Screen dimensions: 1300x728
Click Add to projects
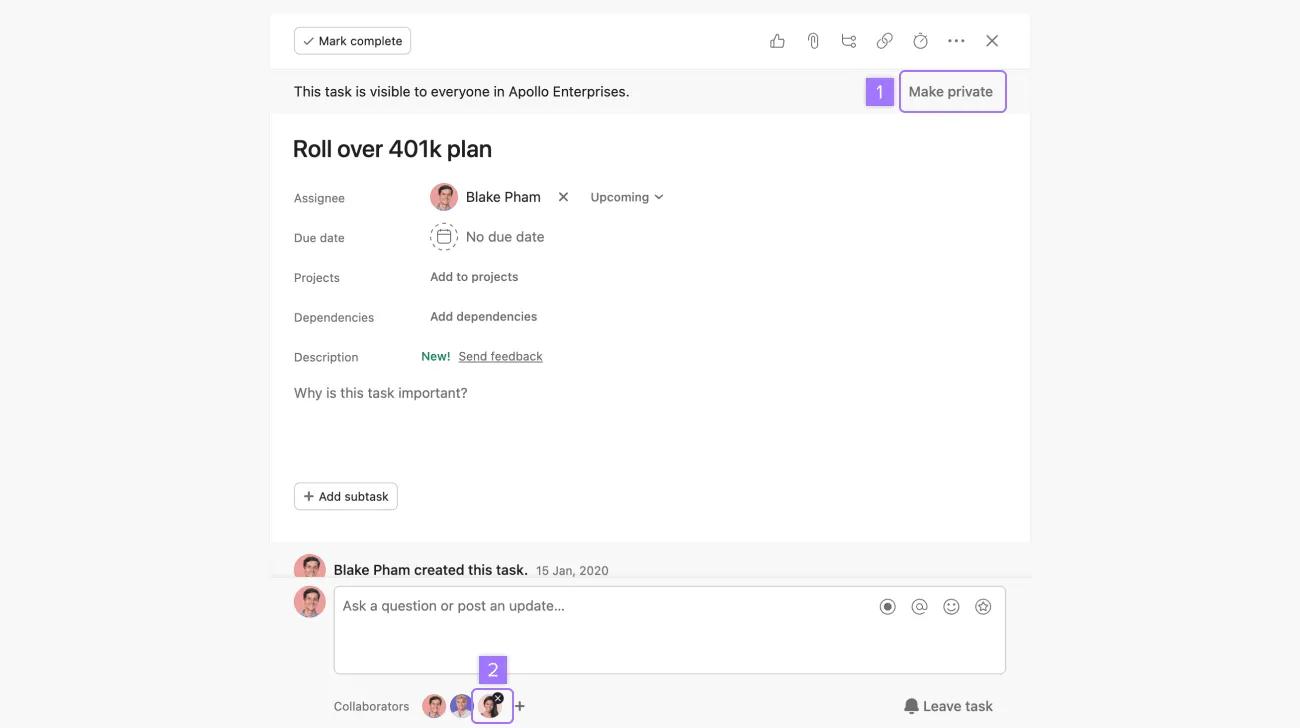[x=474, y=277]
